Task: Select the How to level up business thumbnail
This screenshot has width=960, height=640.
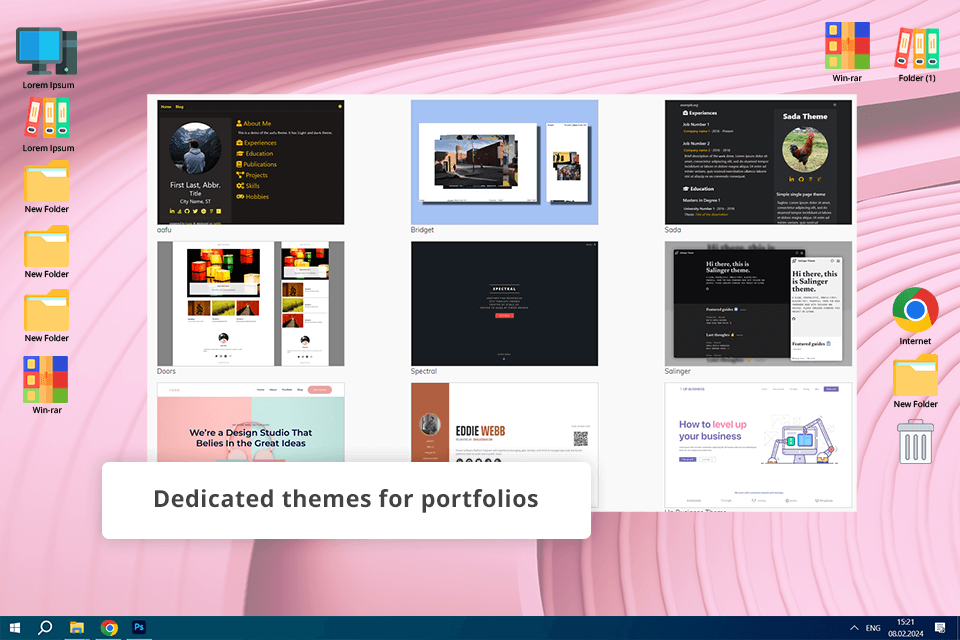Action: point(758,445)
